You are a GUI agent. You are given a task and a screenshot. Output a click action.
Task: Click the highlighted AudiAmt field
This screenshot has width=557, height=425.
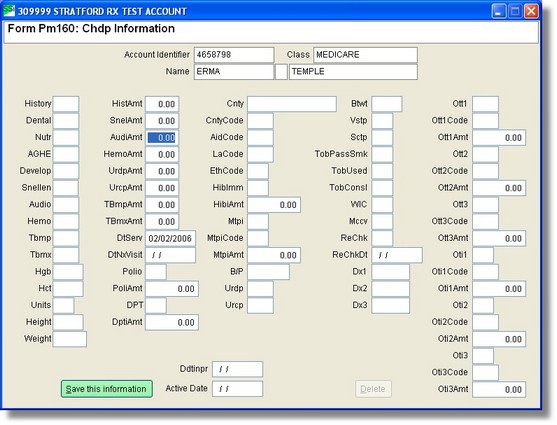coord(162,137)
